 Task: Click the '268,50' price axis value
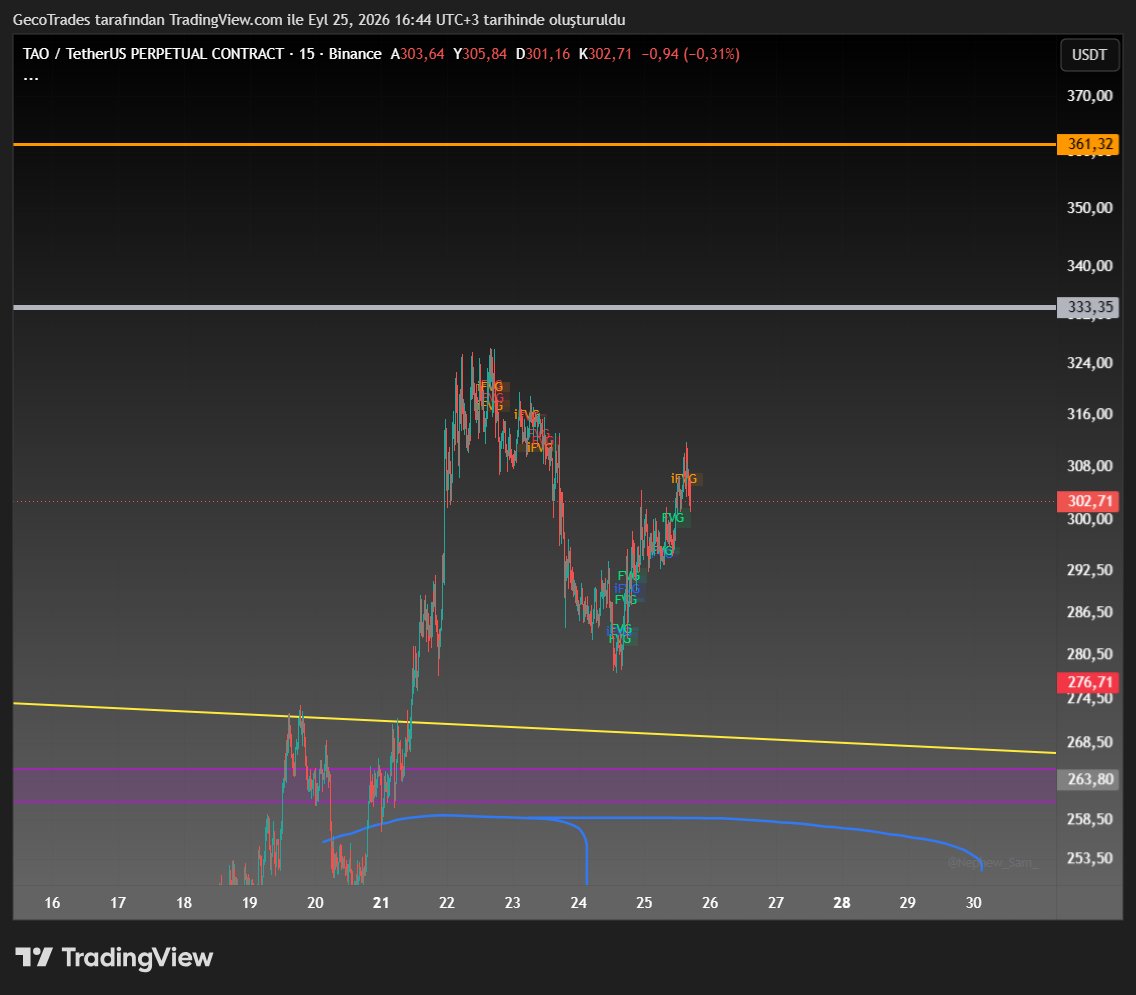tap(1089, 742)
